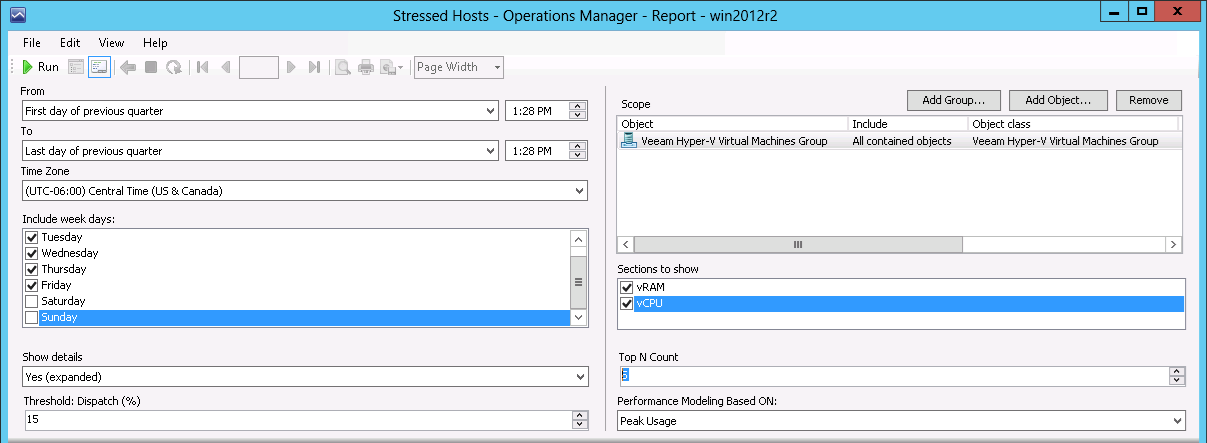This screenshot has height=443, width=1207.
Task: Enable the Saturday checkbox
Action: pyautogui.click(x=31, y=301)
